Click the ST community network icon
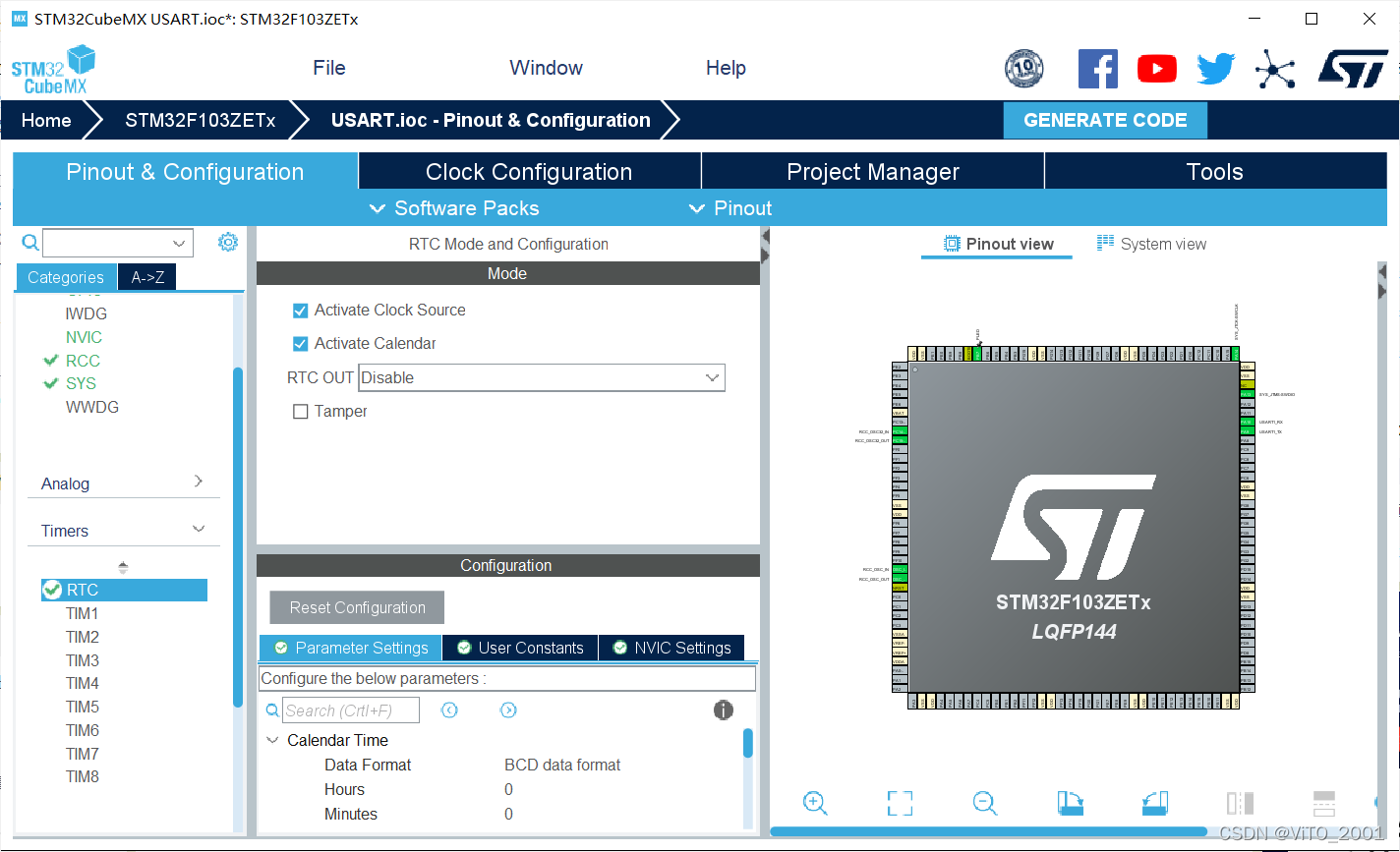 pos(1275,70)
